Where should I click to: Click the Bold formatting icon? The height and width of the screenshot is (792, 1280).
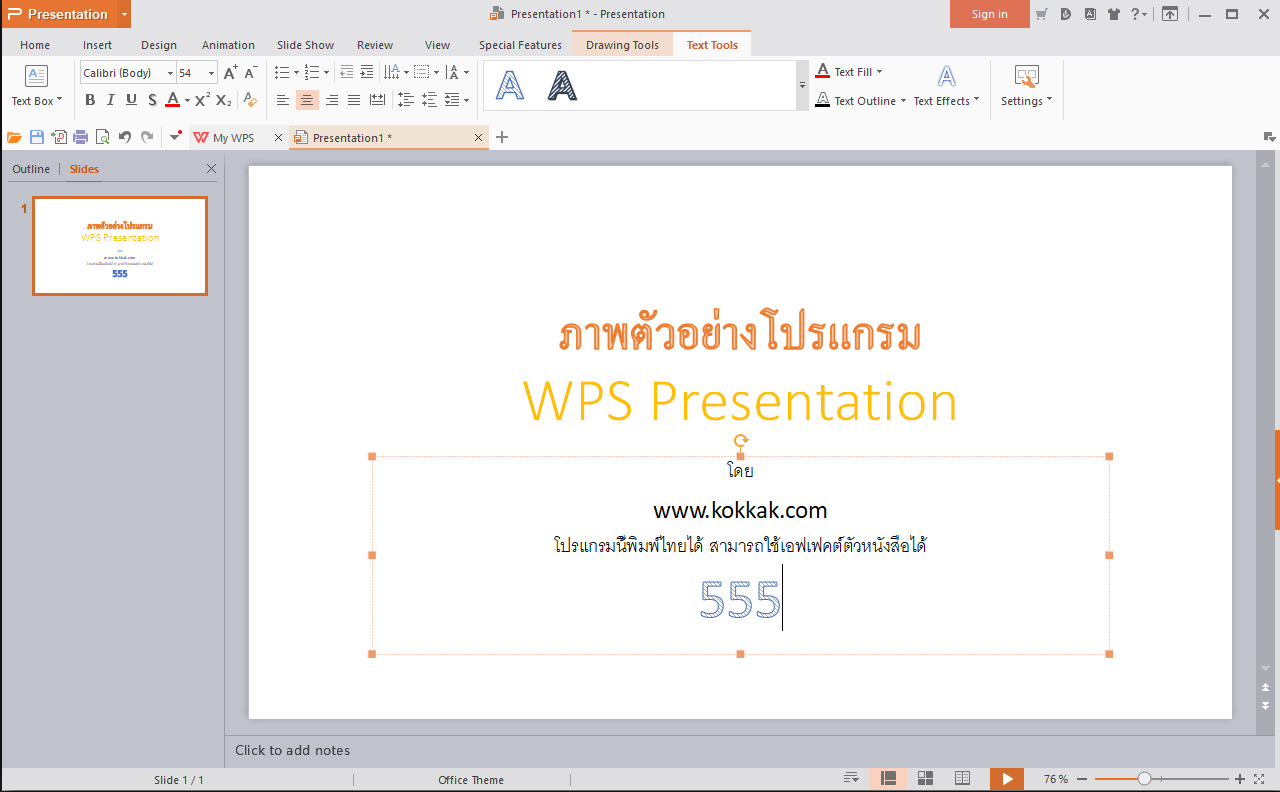pos(90,100)
